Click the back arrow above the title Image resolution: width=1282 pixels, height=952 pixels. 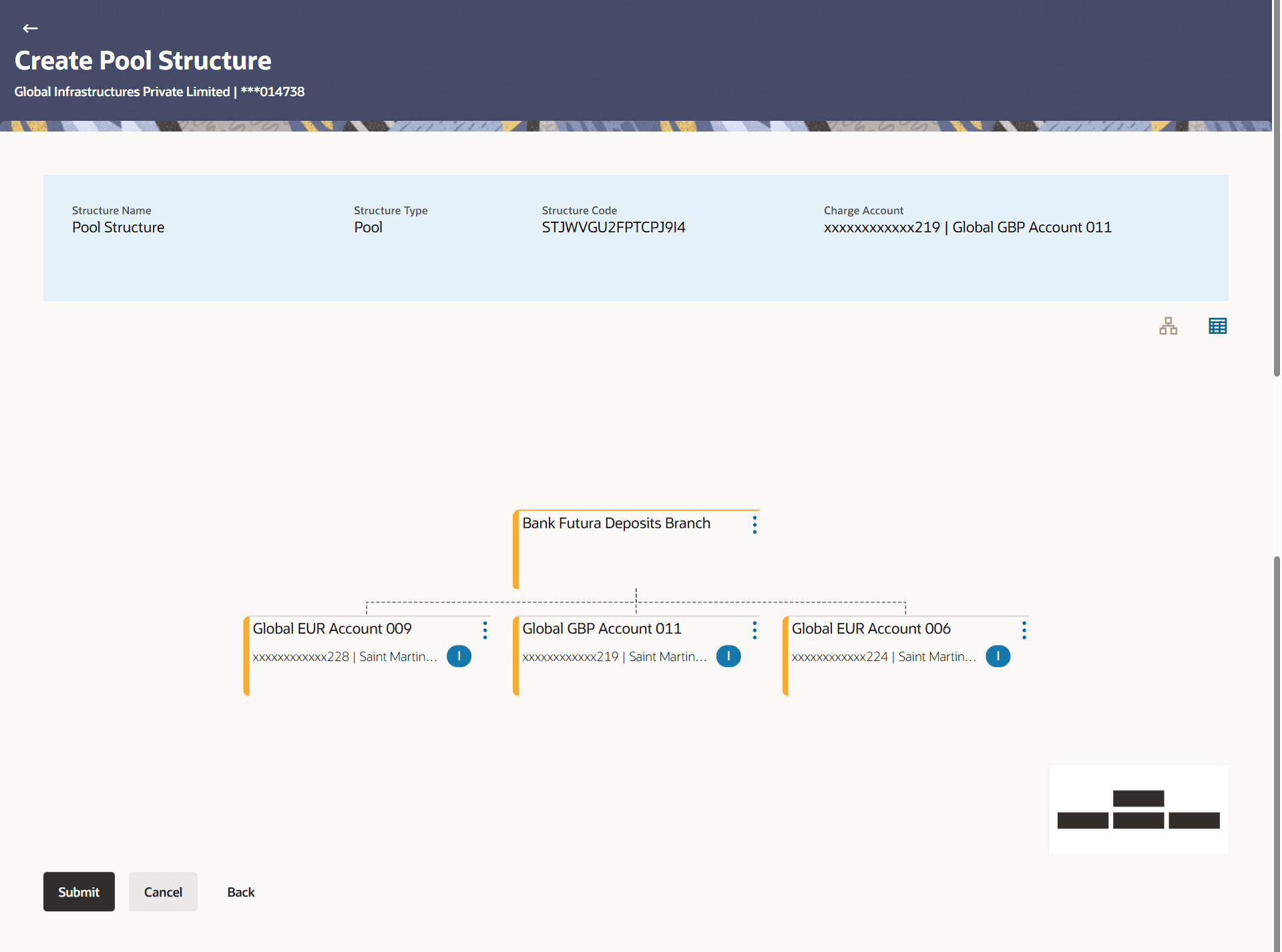point(30,28)
